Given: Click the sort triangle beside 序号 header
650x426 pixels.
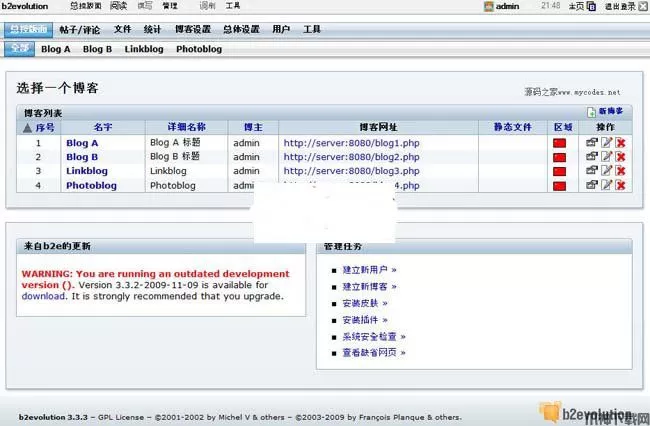Looking at the screenshot, I should pyautogui.click(x=27, y=128).
